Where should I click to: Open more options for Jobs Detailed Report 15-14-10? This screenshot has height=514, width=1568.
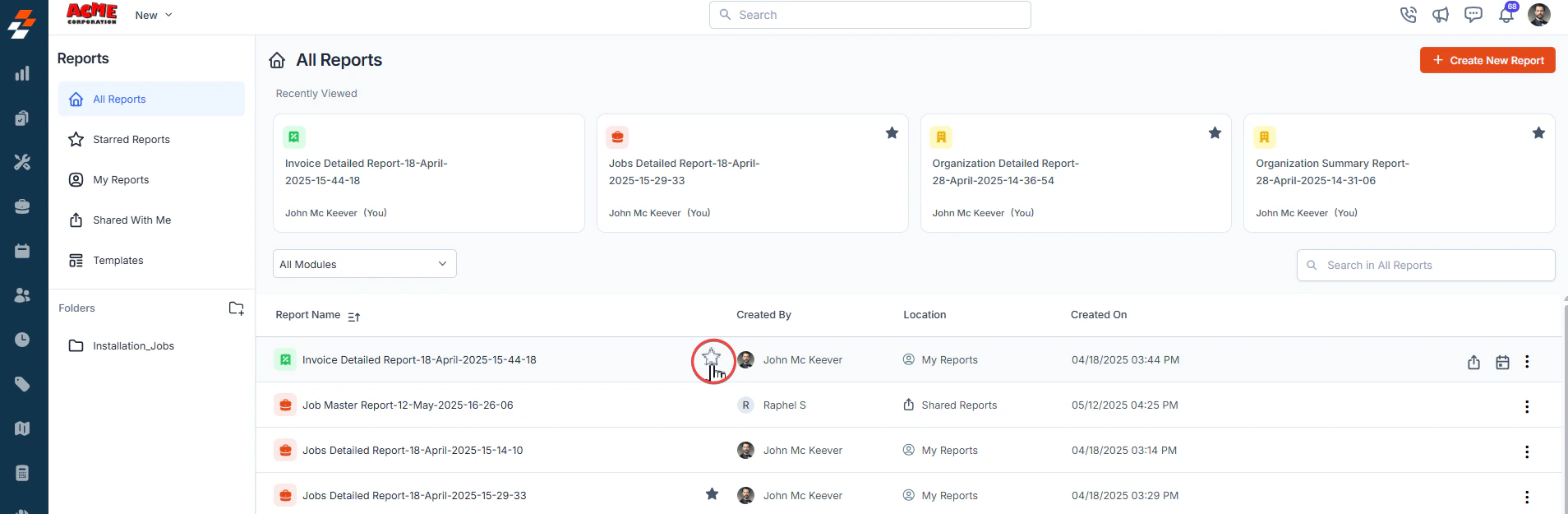tap(1527, 452)
